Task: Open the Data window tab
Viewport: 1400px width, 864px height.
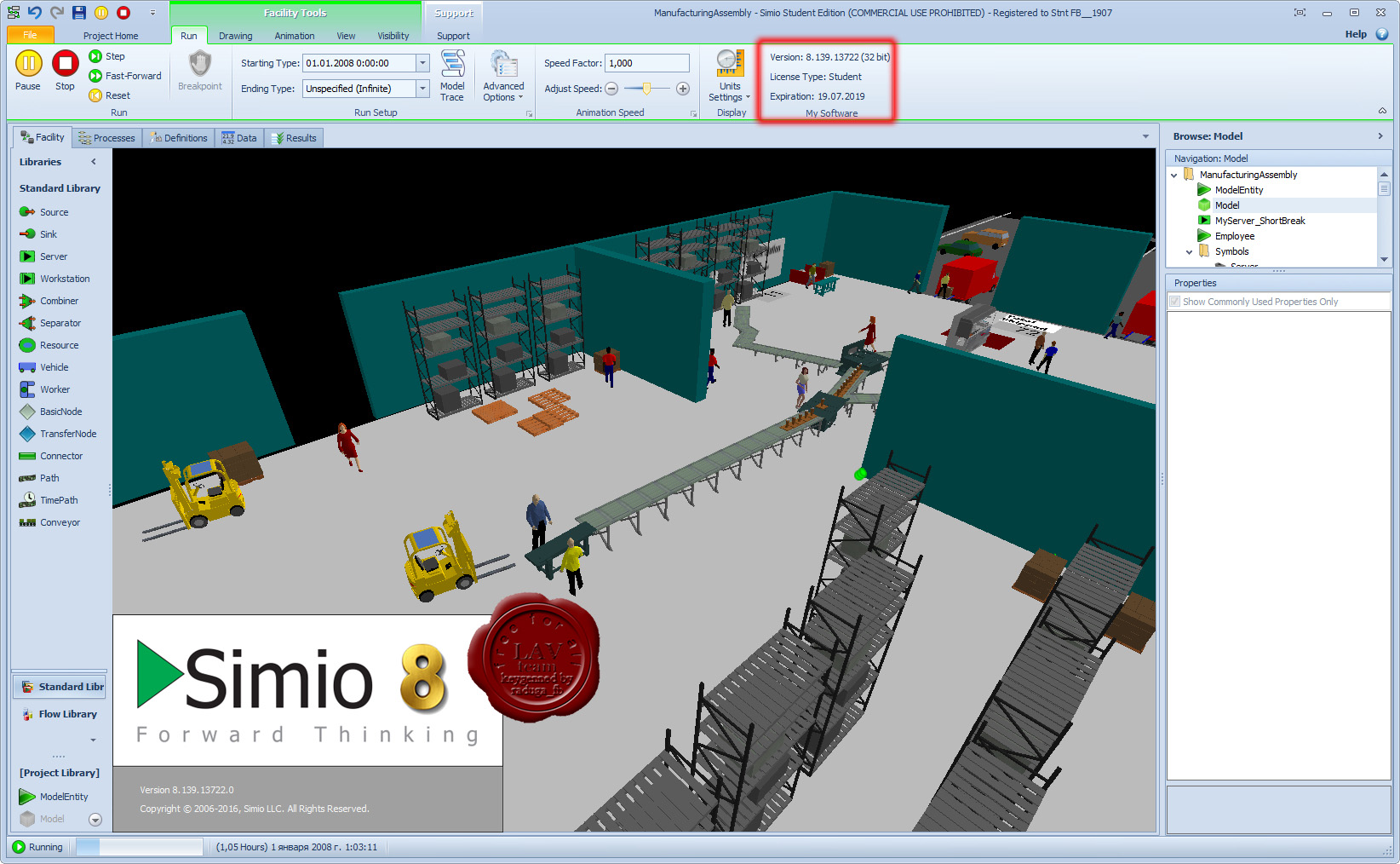Action: point(239,138)
